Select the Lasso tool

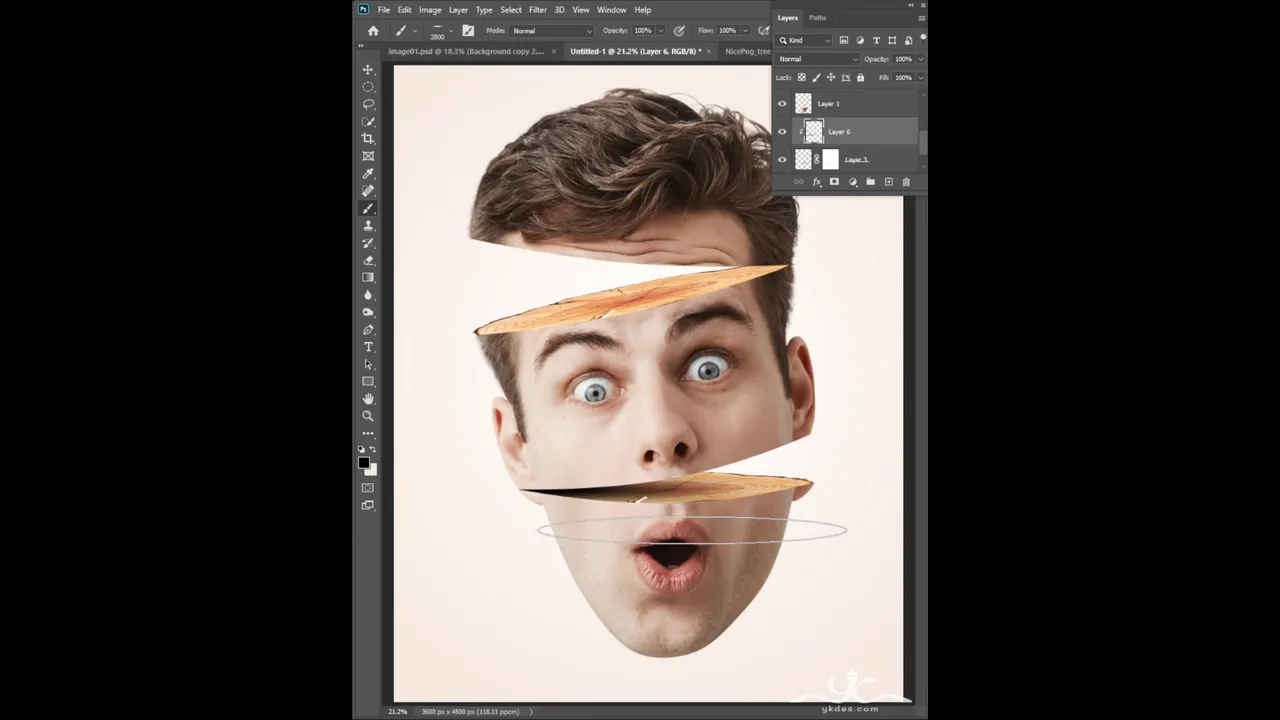point(368,104)
